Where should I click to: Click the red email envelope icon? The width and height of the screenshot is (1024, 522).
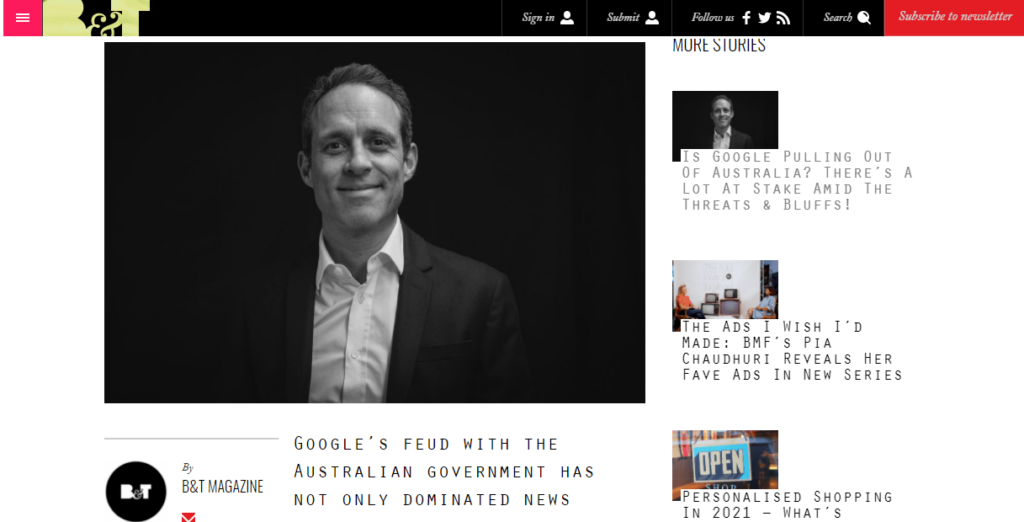click(x=189, y=517)
